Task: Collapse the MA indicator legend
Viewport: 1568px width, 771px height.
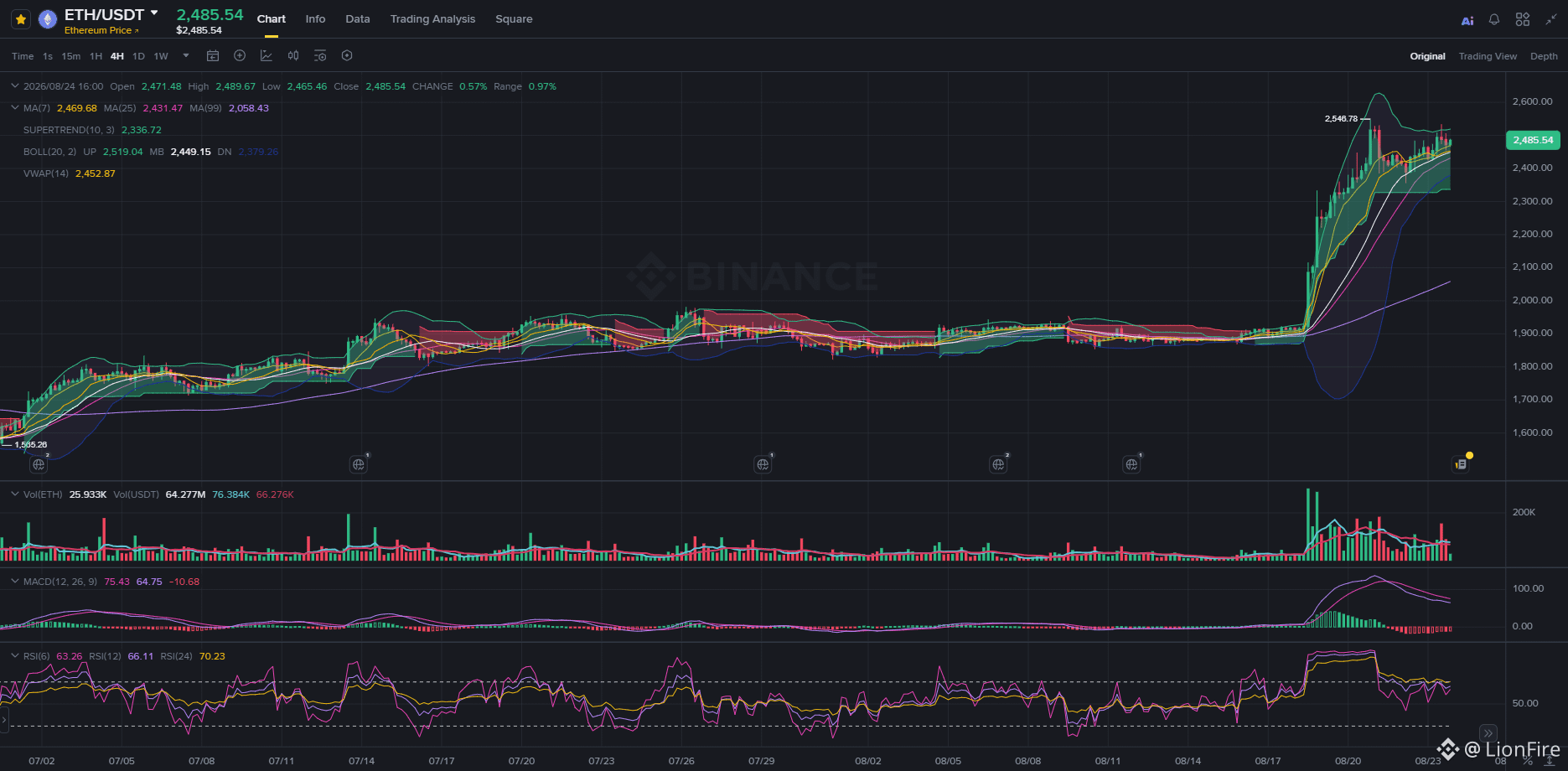Action: pos(14,108)
